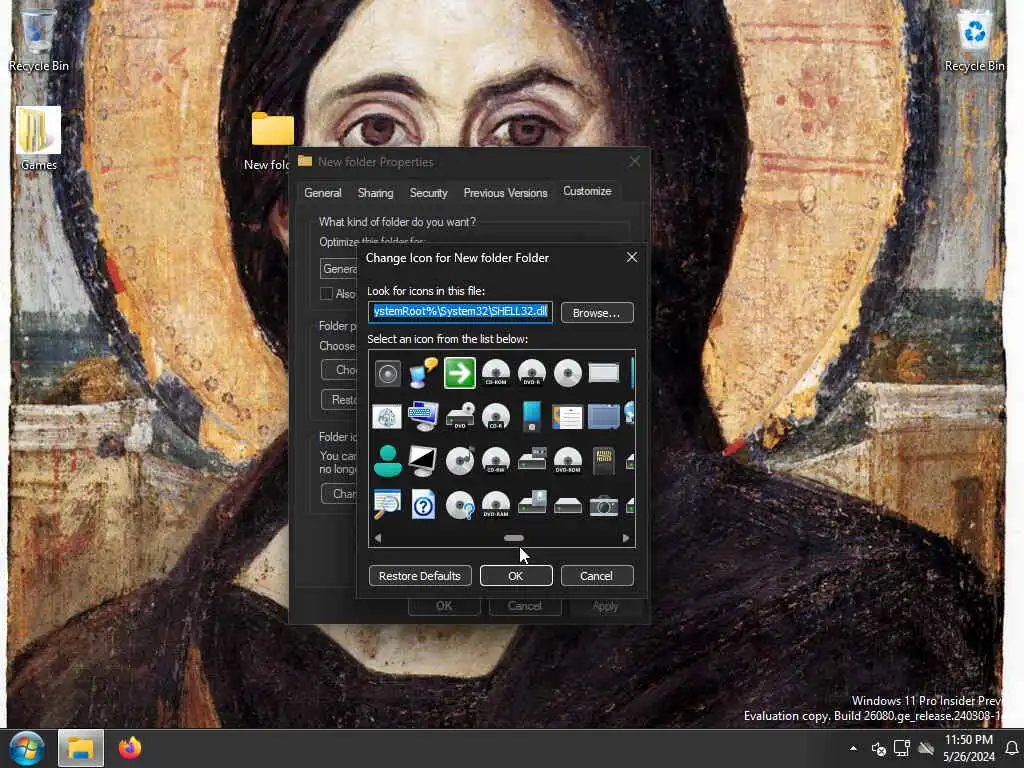Select the speaker icon in the icon list
The image size is (1024, 768).
coord(387,374)
